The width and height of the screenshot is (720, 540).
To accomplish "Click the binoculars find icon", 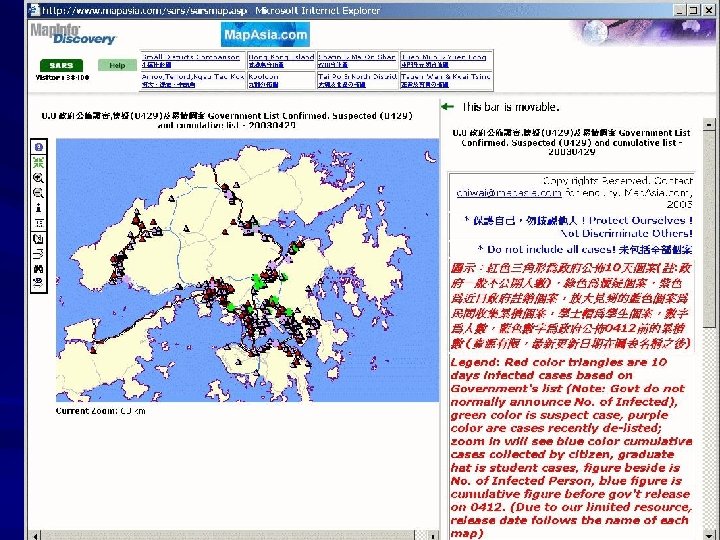I will point(39,269).
